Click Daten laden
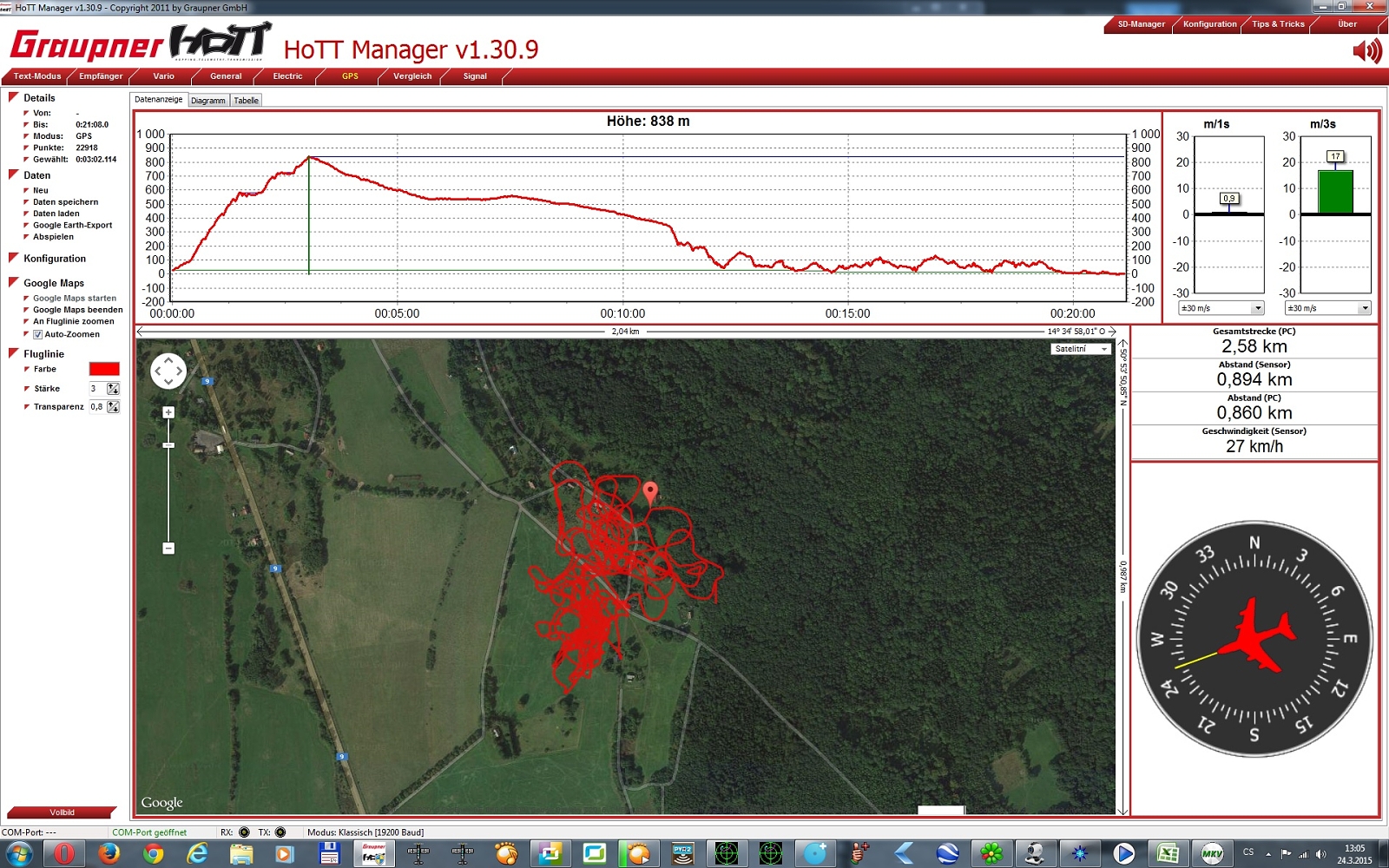The width and height of the screenshot is (1389, 868). (56, 214)
